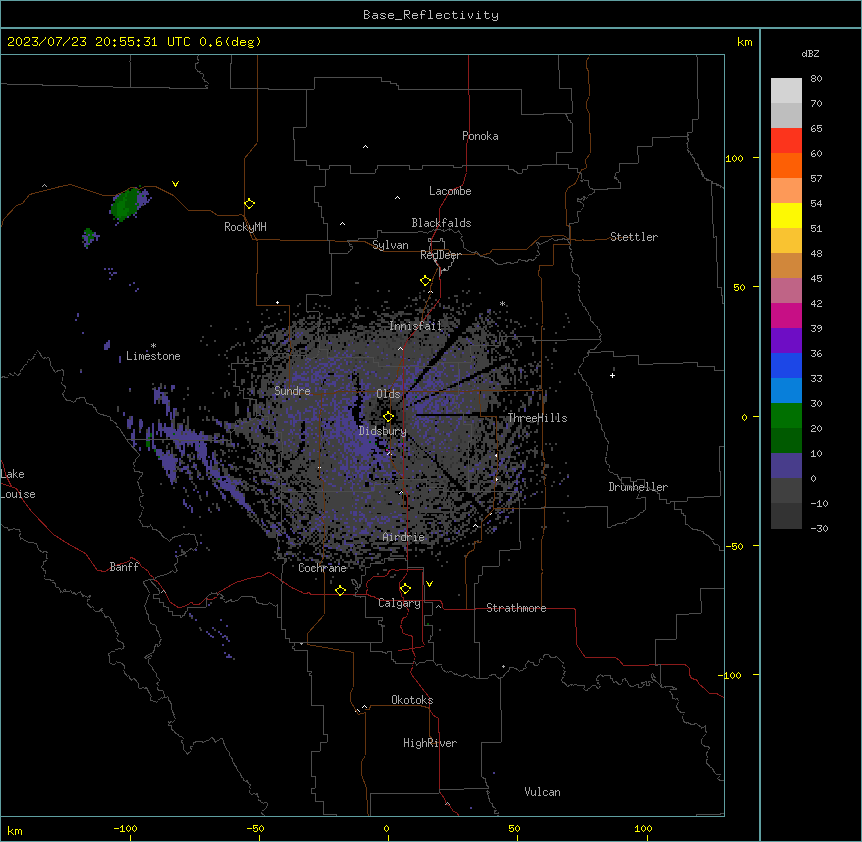
Task: Click the yellow diamond marker below Cochrane label
Action: [x=340, y=590]
